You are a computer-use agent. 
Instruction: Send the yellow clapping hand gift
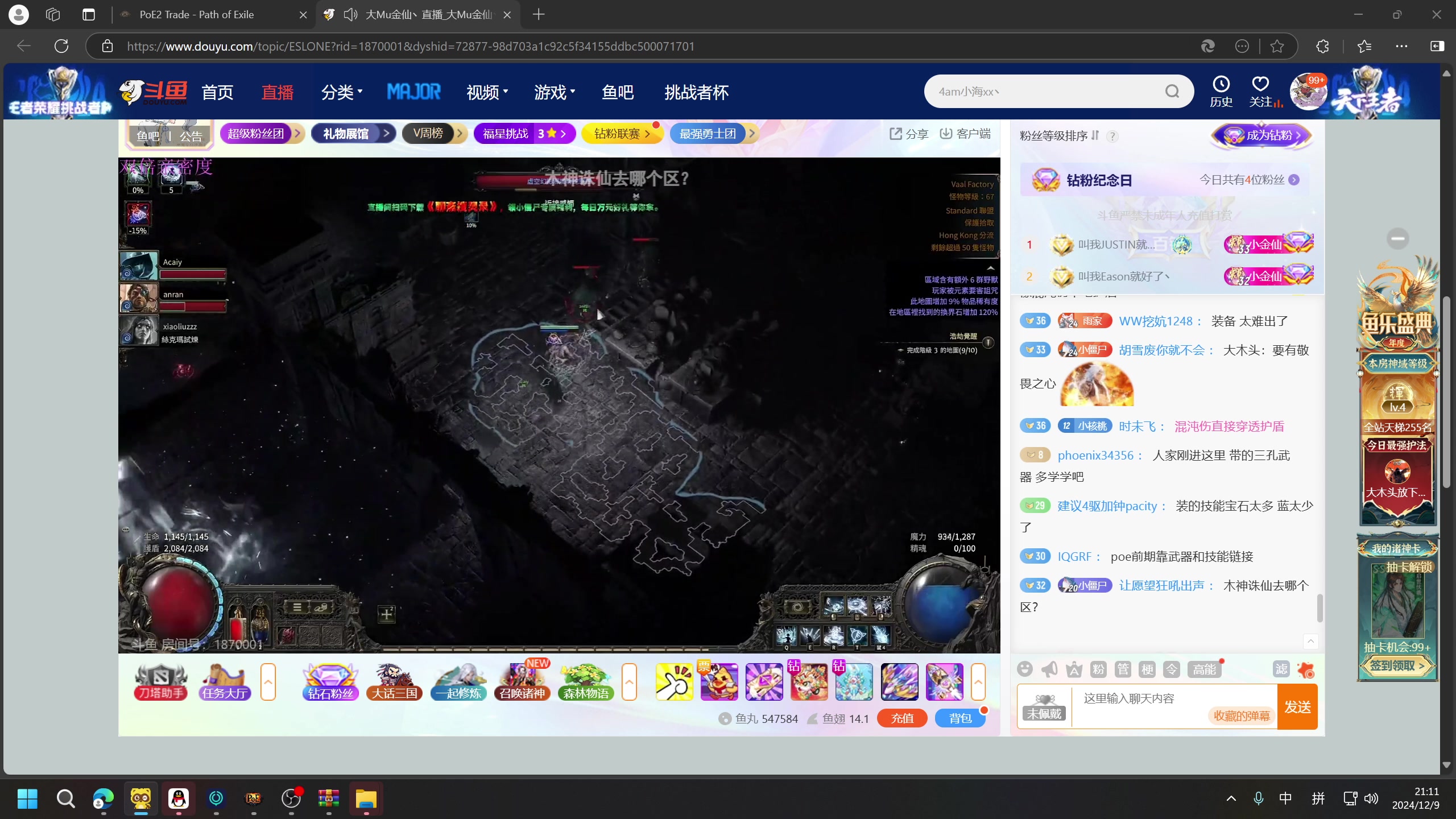click(x=674, y=681)
